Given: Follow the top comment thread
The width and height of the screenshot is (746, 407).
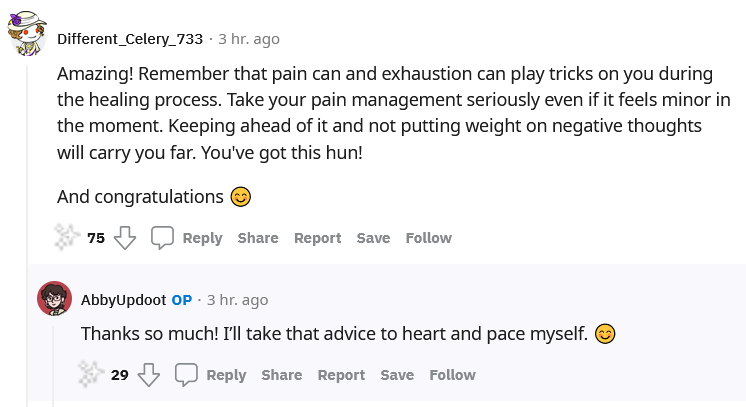Looking at the screenshot, I should point(429,238).
